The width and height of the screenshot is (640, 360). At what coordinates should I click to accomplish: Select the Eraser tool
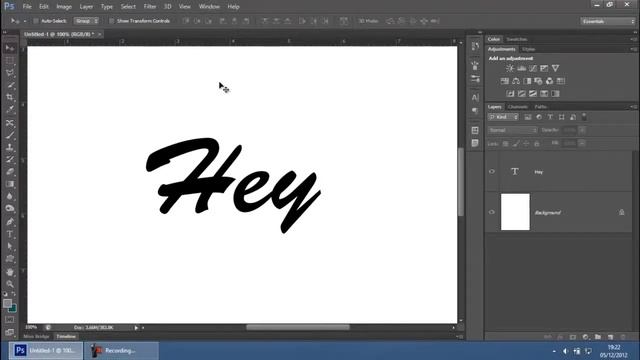point(10,172)
